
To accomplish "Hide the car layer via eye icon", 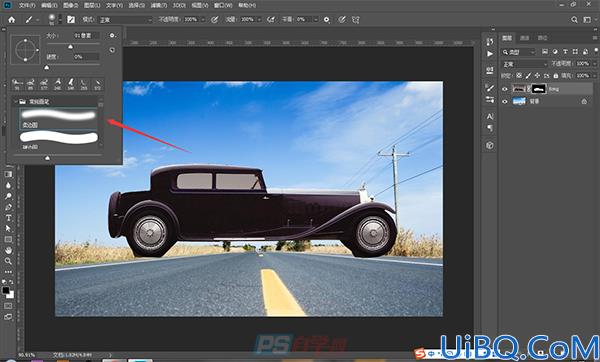I will (505, 89).
